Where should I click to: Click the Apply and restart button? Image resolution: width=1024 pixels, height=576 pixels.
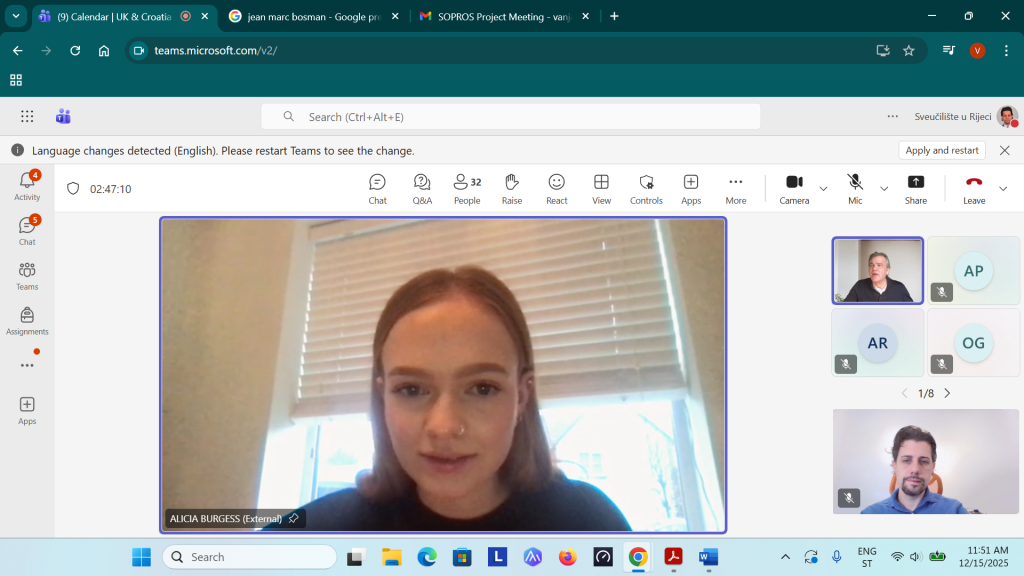[941, 150]
